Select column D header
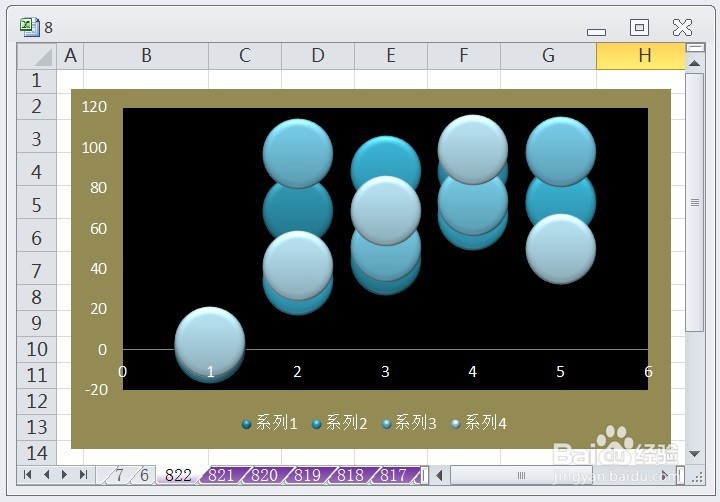 318,56
